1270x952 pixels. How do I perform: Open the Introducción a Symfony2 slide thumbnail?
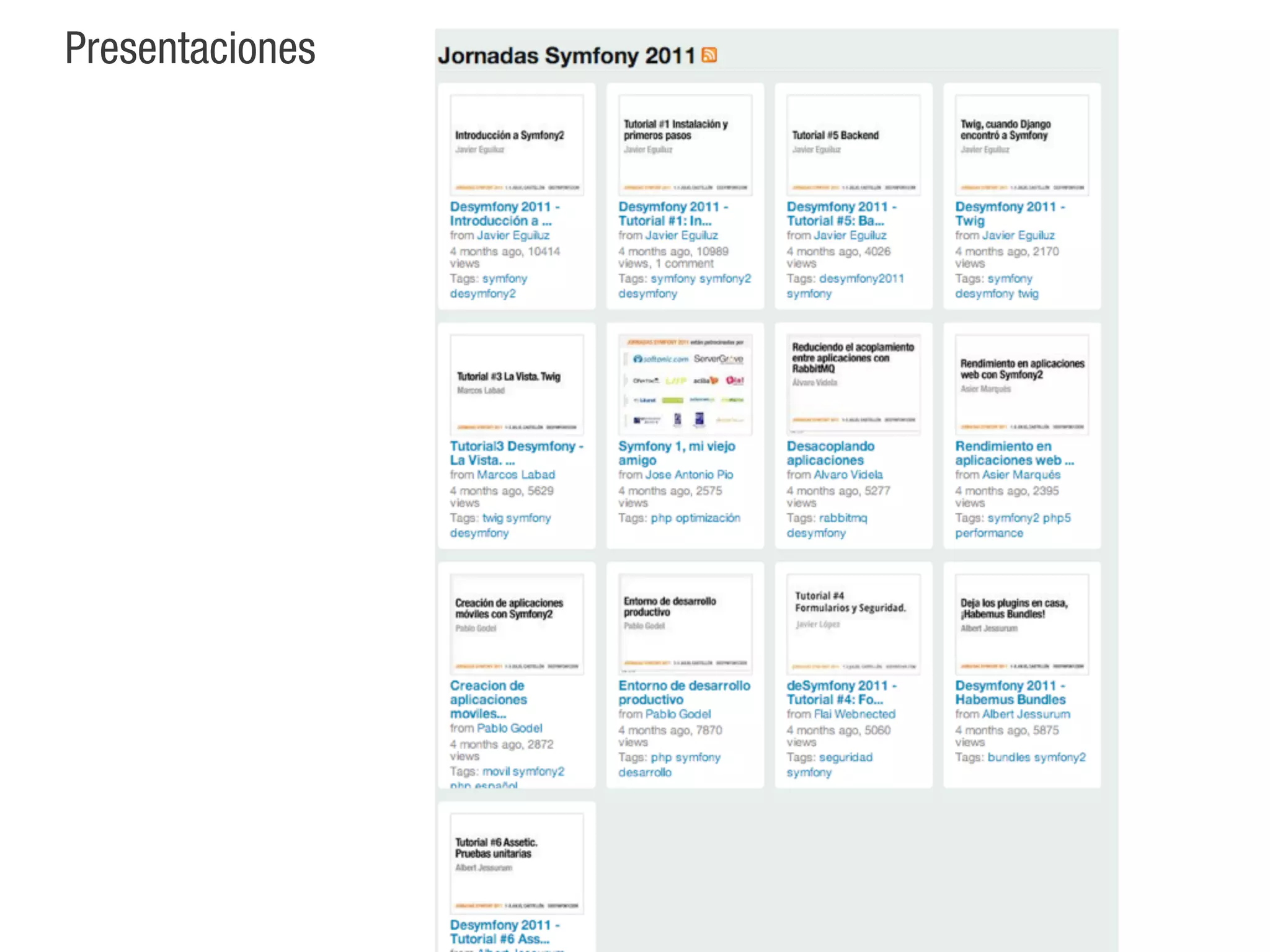(x=517, y=144)
